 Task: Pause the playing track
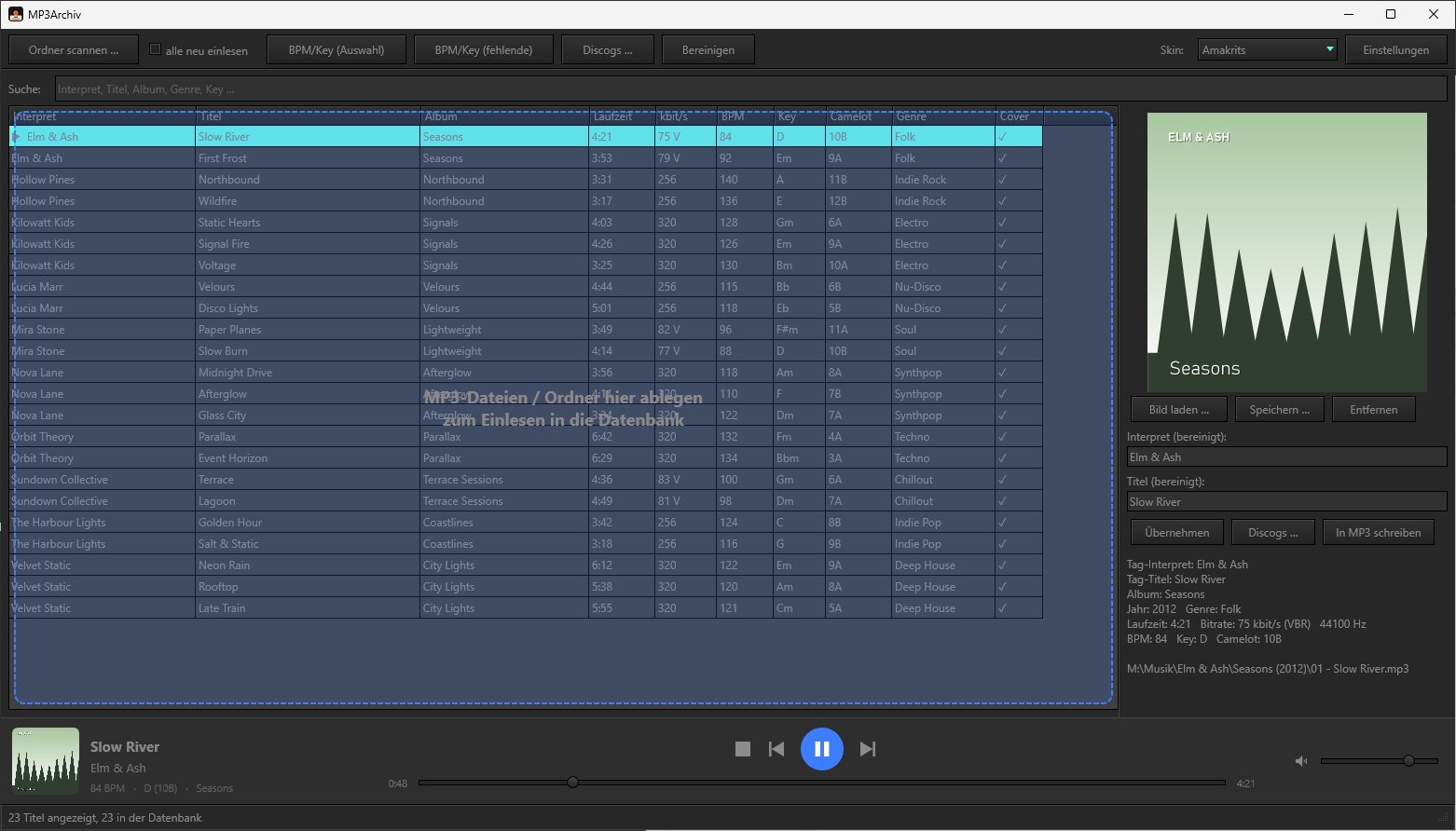822,749
